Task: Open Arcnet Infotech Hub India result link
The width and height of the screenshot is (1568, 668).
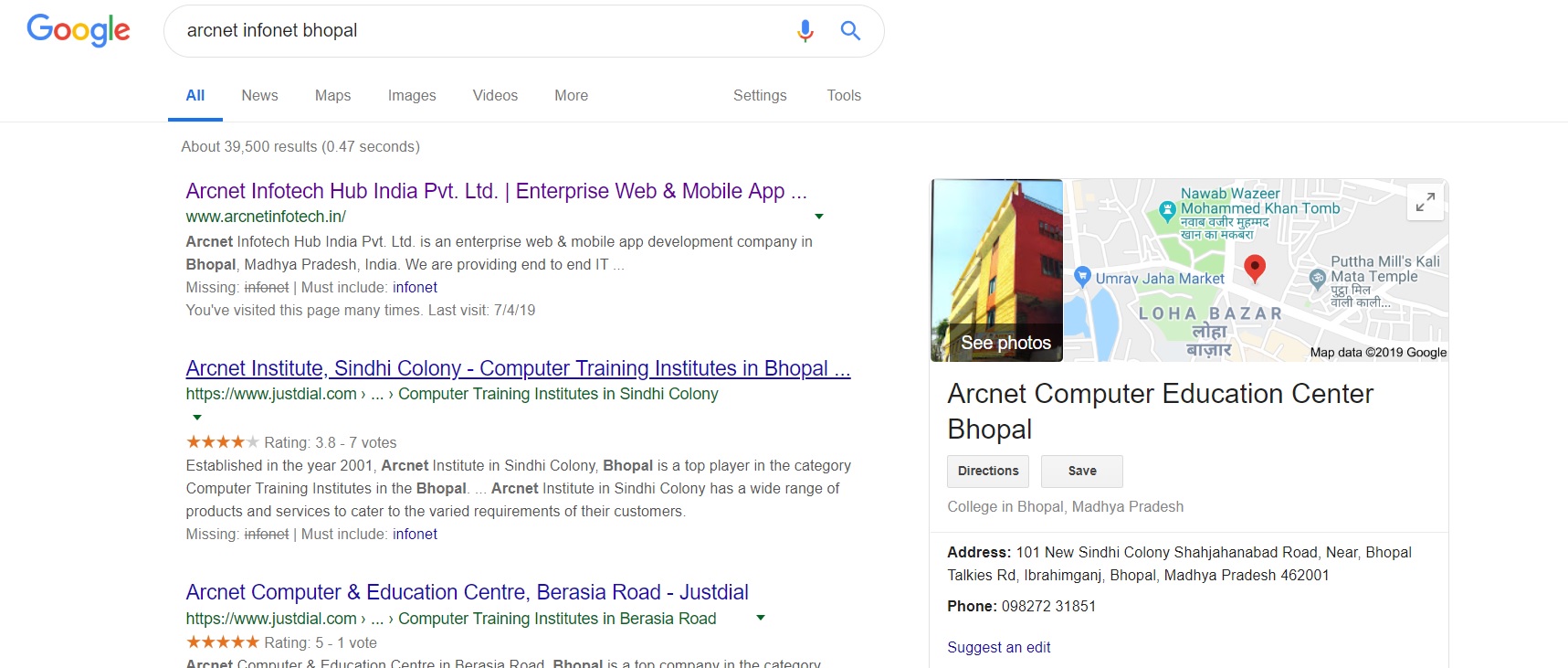Action: [496, 191]
